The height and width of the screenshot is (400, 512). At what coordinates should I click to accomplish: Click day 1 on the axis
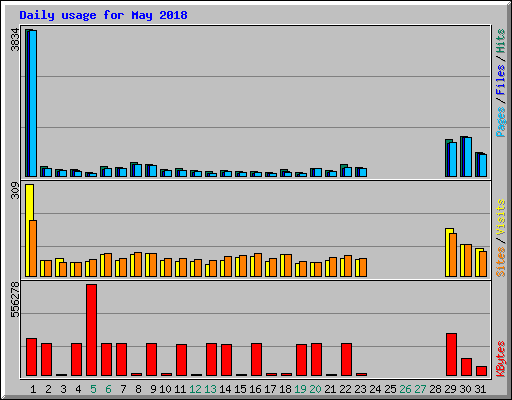pos(33,389)
